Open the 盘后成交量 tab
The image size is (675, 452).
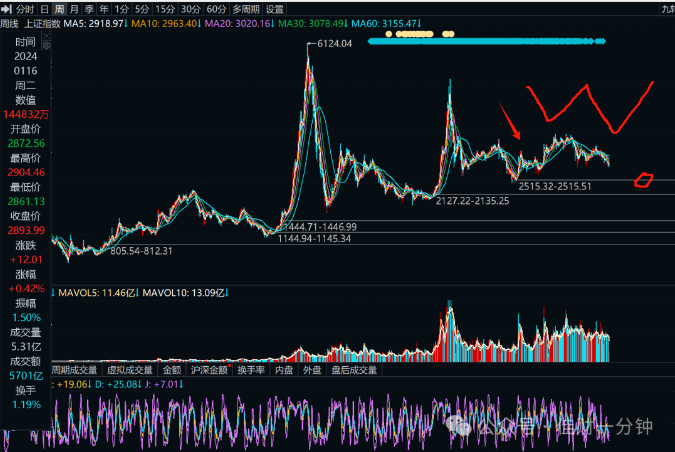354,370
